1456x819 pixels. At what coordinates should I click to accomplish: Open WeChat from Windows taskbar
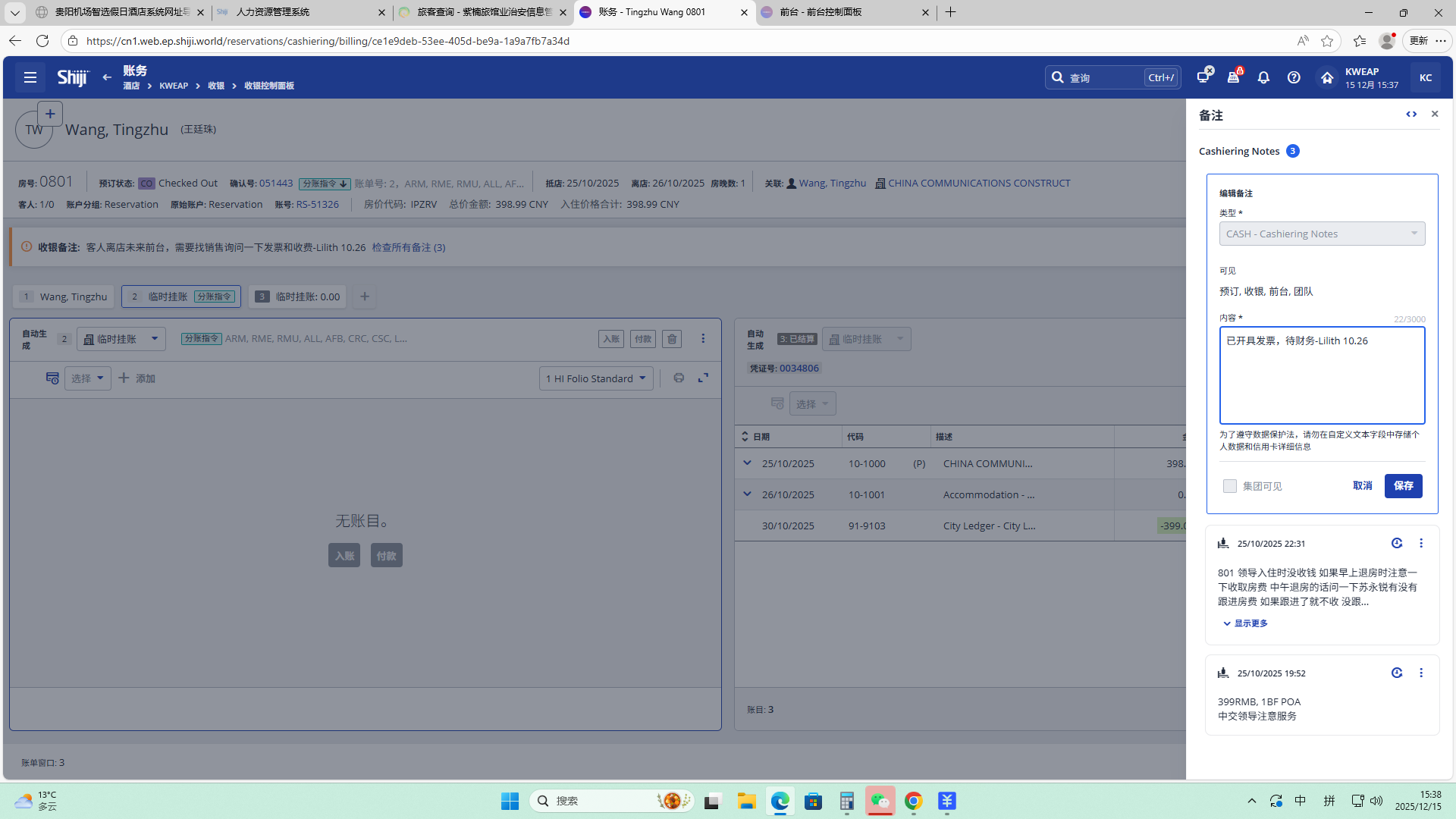coord(880,801)
